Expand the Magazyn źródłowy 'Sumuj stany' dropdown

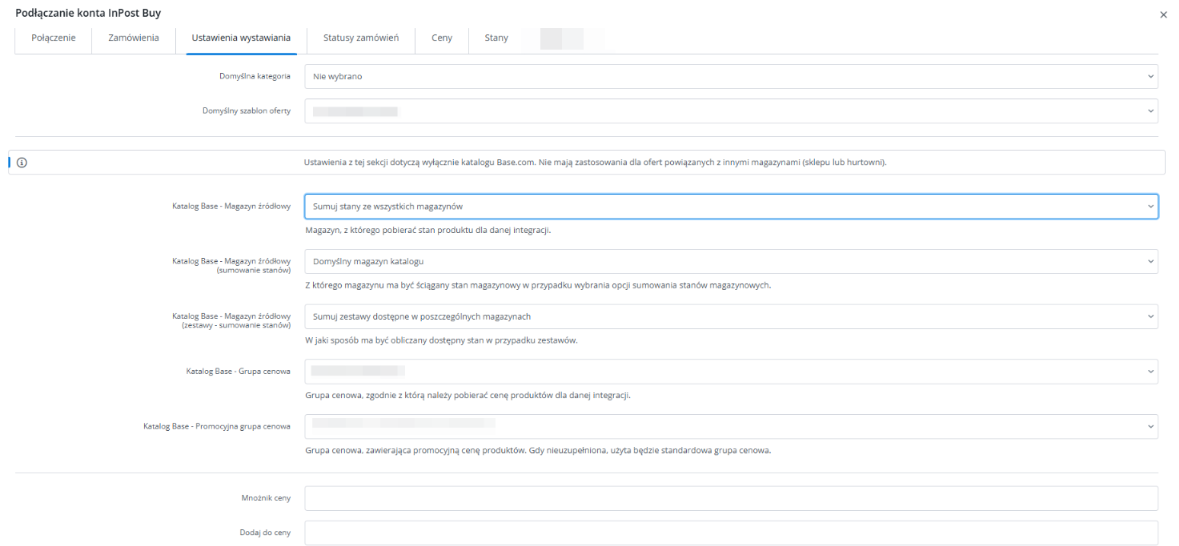coord(730,206)
